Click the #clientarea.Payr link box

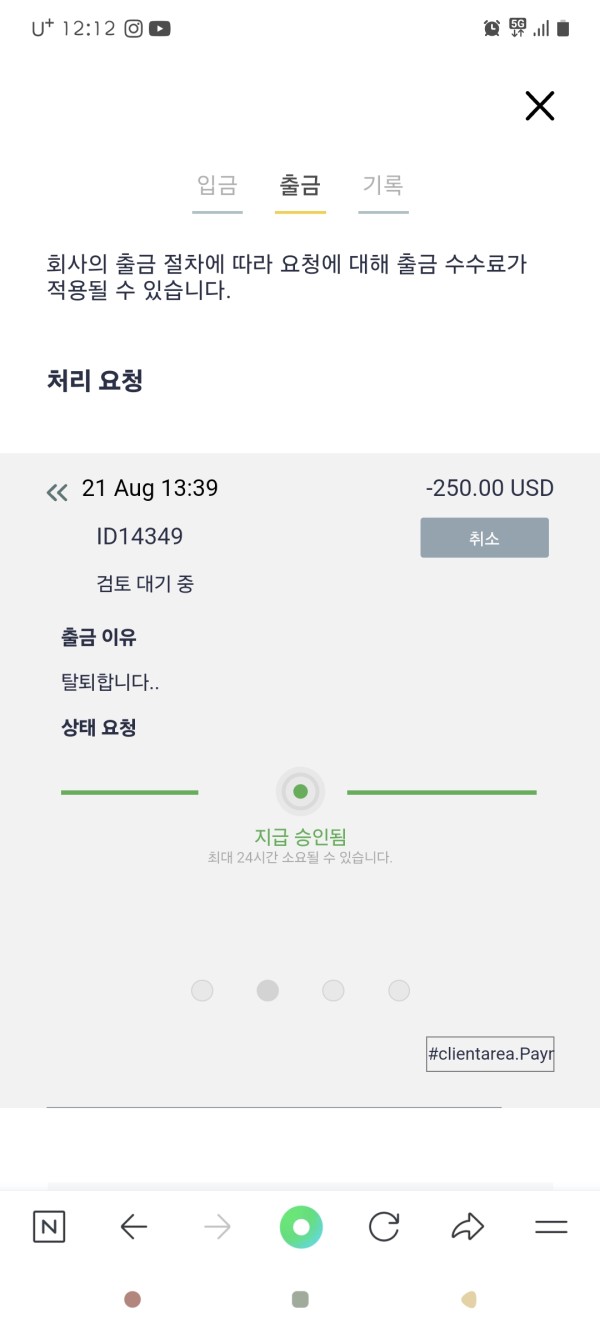coord(490,1054)
